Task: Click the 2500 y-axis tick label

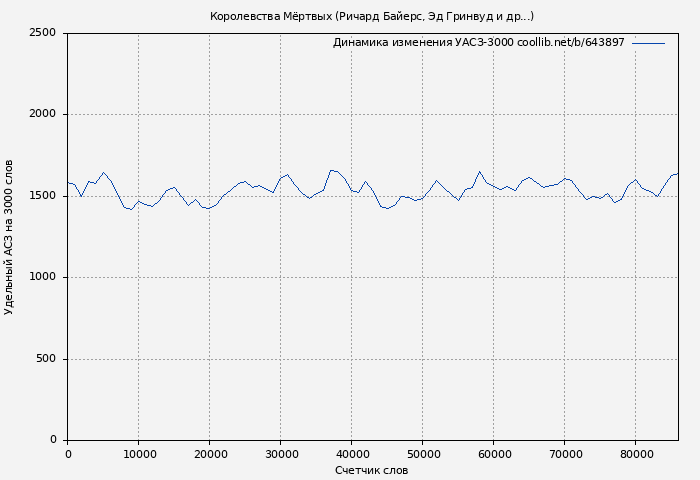Action: 42,33
